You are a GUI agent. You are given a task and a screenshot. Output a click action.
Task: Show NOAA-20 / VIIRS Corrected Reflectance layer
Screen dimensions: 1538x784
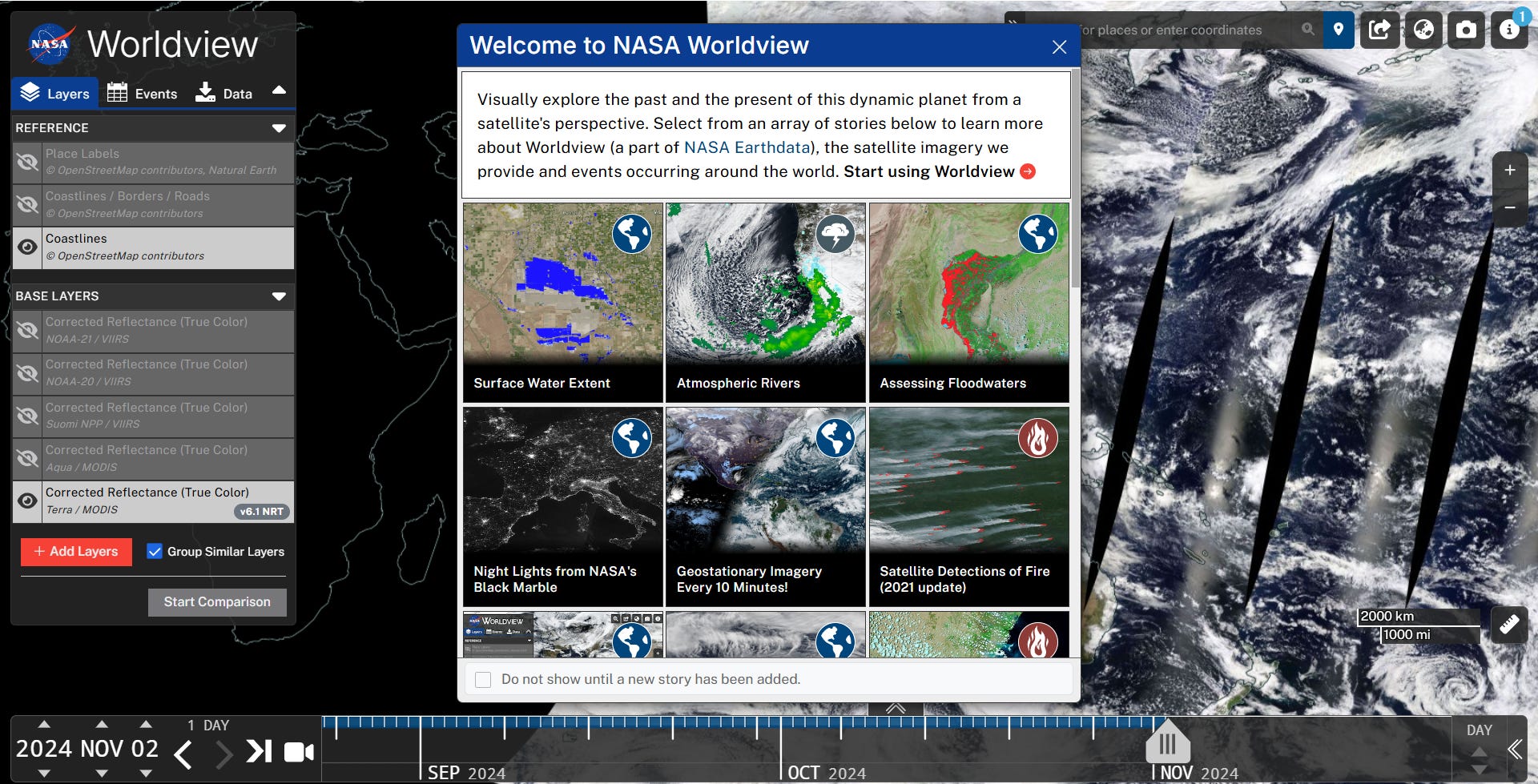(27, 373)
